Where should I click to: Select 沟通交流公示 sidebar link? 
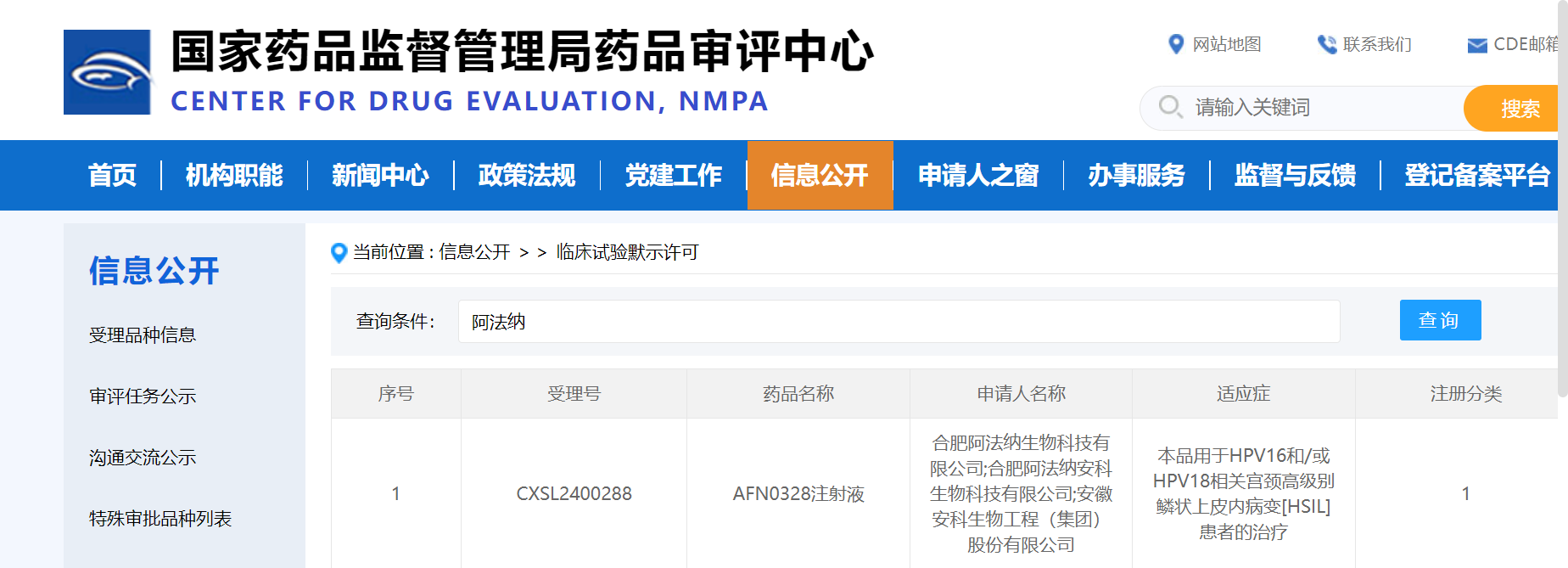tap(143, 458)
